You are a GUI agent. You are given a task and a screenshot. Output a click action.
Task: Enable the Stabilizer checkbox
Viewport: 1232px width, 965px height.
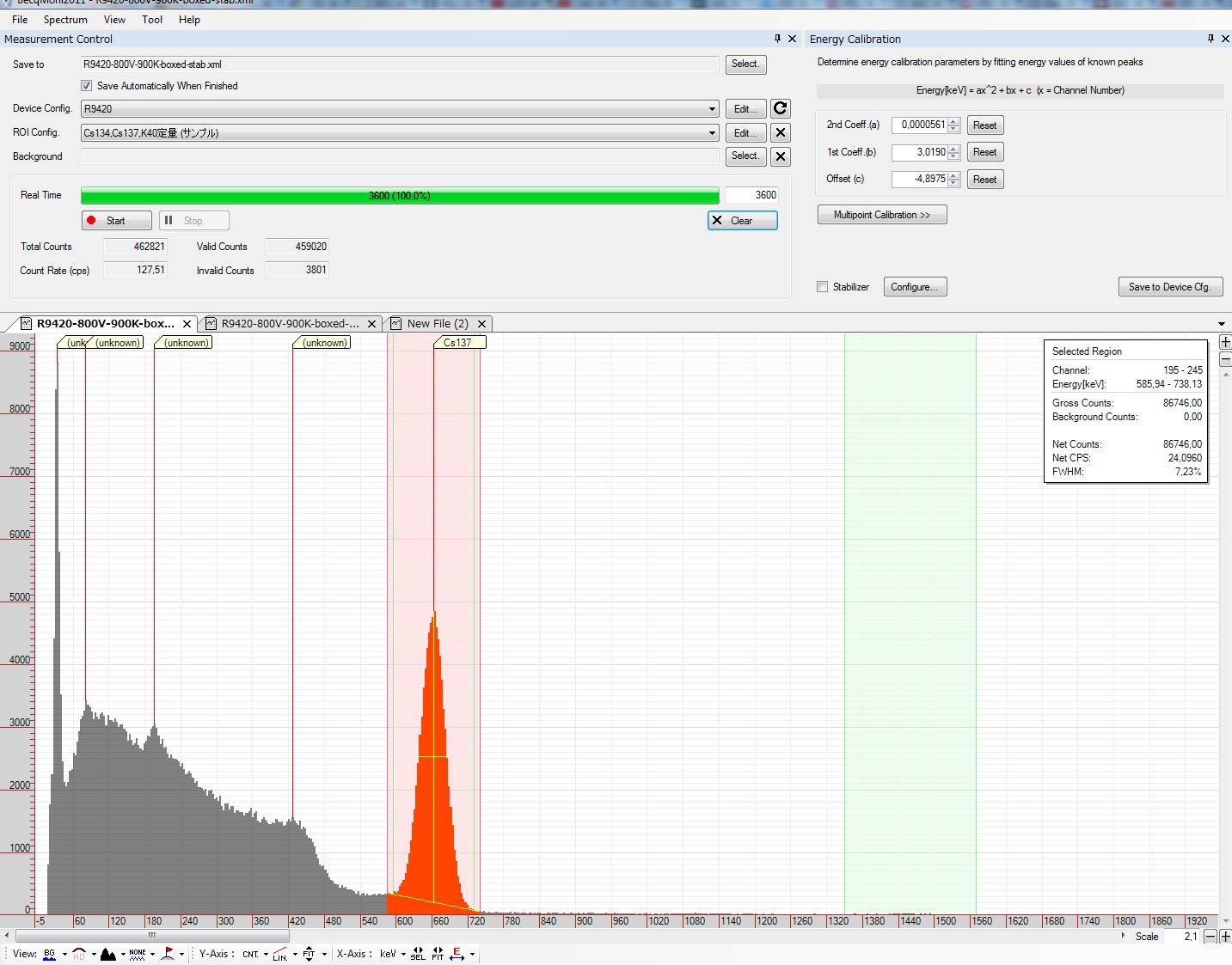[x=823, y=287]
